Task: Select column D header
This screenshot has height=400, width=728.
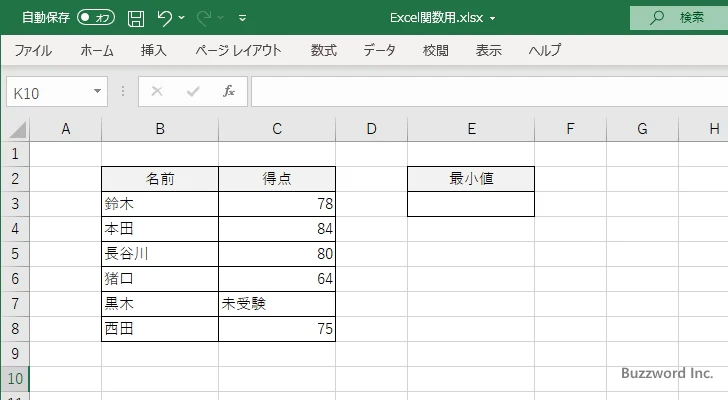Action: click(371, 129)
